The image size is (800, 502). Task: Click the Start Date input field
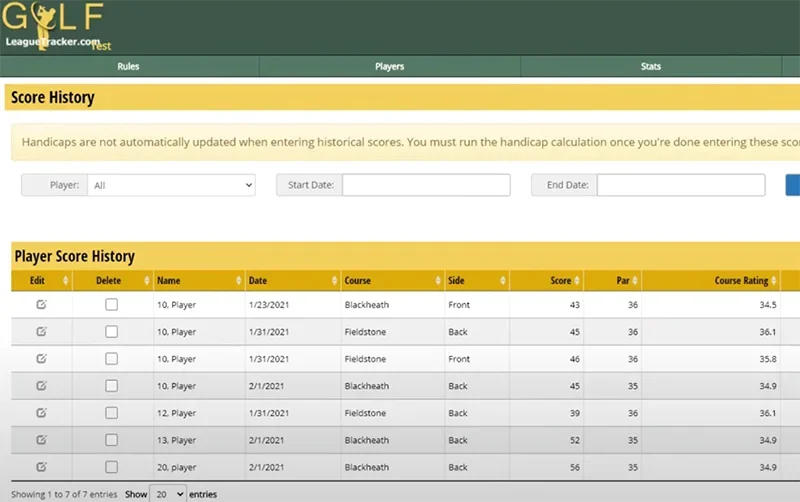(x=426, y=185)
